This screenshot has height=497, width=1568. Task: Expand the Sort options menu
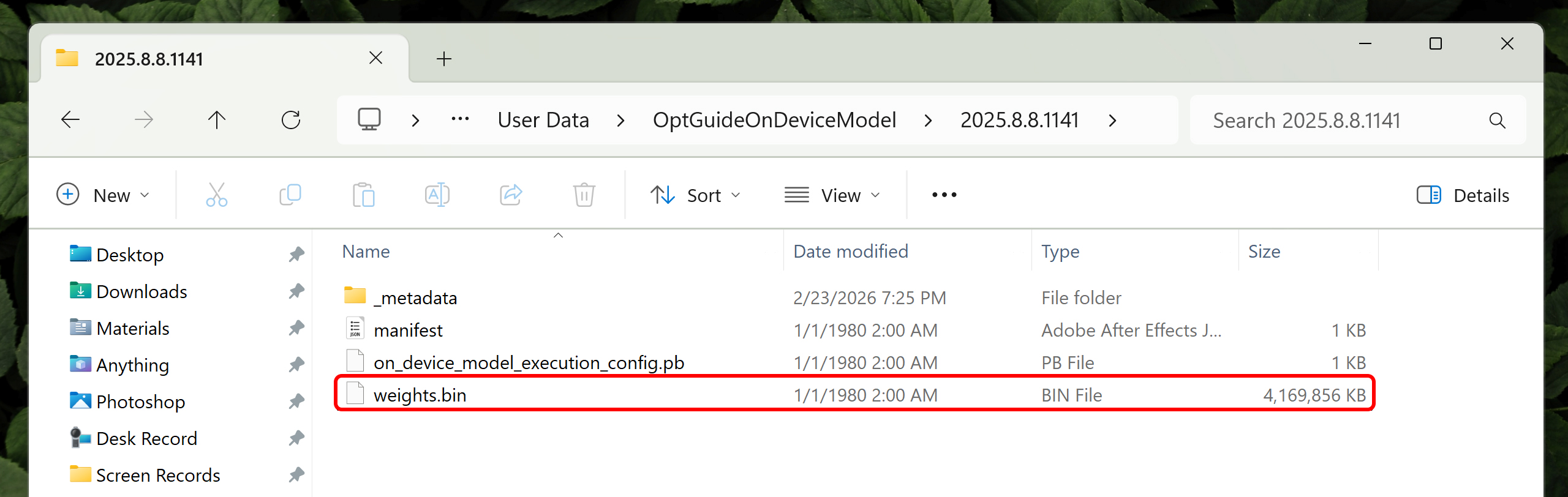(696, 195)
